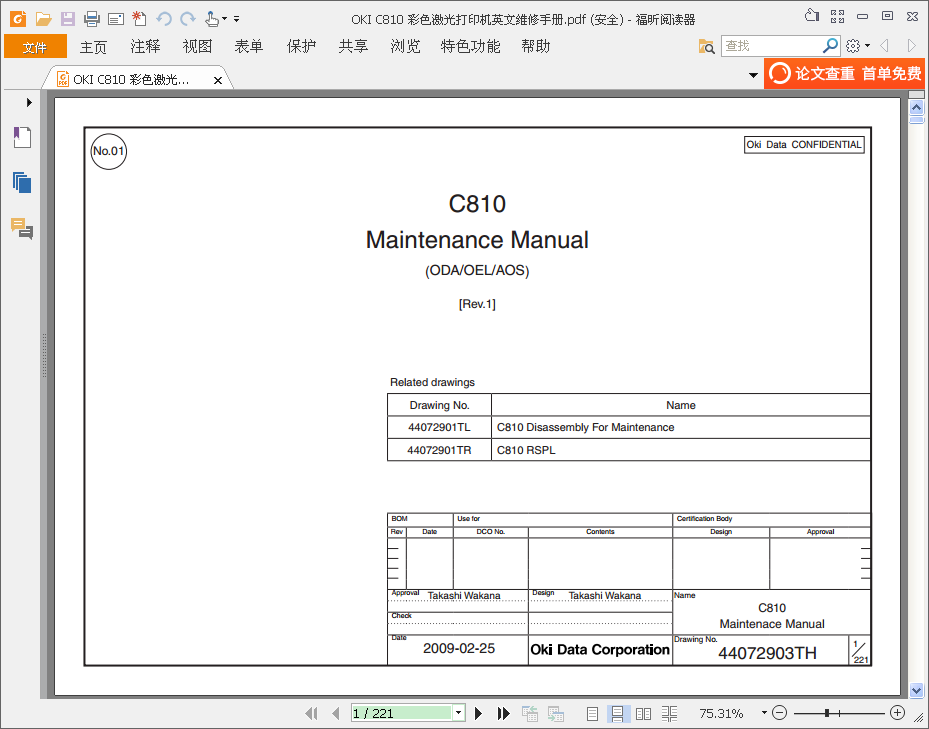Undo the last action
Image resolution: width=929 pixels, height=729 pixels.
[x=164, y=19]
